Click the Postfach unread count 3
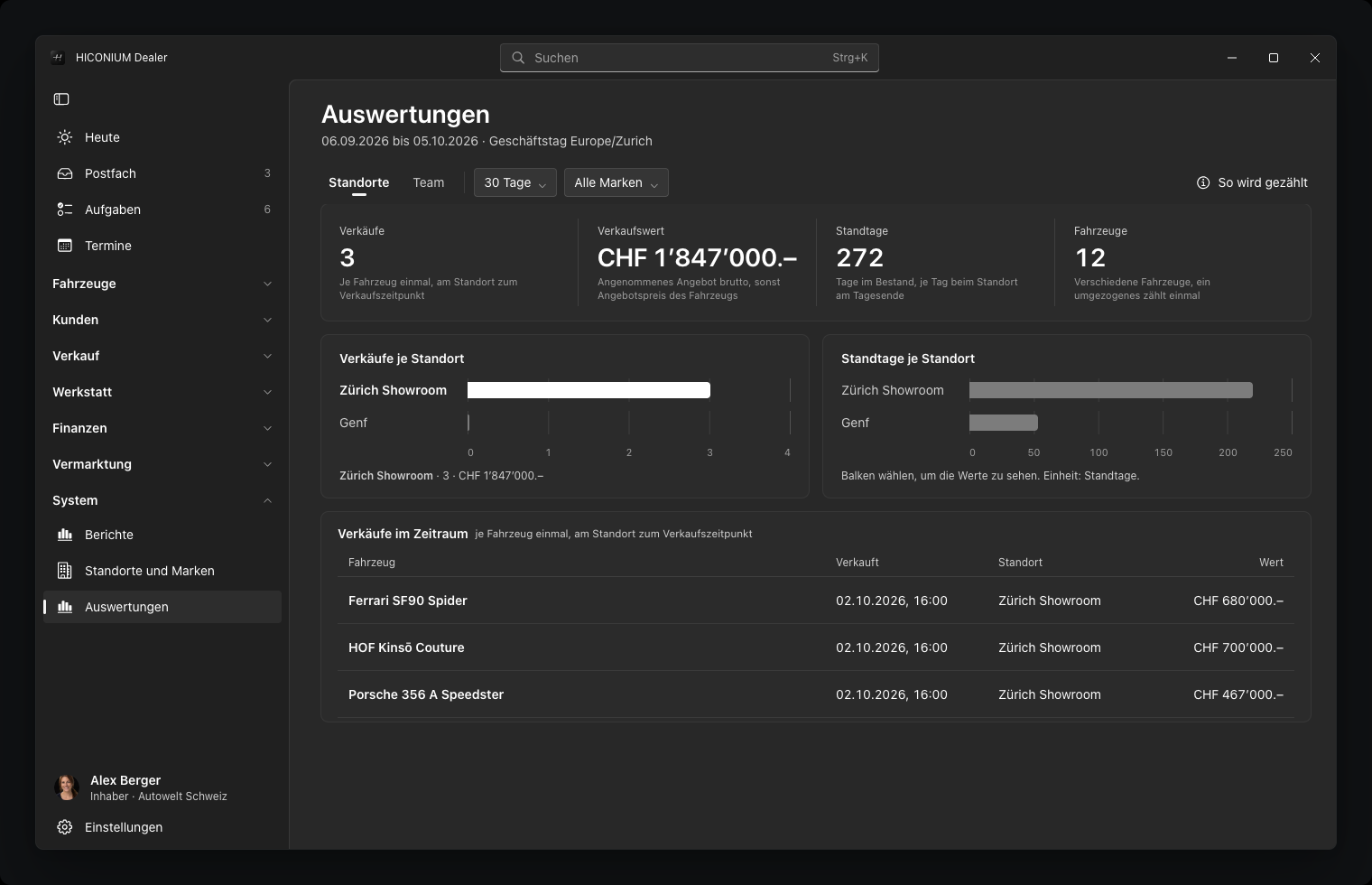The height and width of the screenshot is (885, 1372). coord(267,173)
